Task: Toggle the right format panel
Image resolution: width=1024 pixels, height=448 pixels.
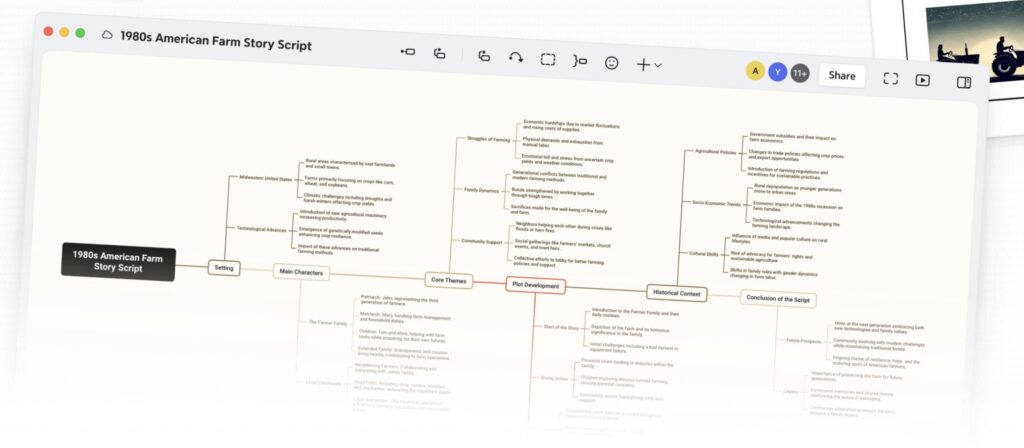Action: tap(964, 82)
